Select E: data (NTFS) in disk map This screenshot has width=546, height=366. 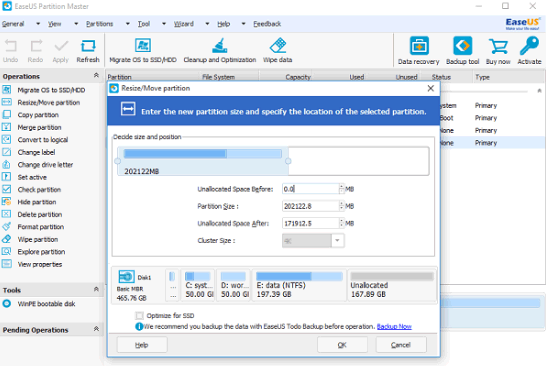tap(299, 285)
